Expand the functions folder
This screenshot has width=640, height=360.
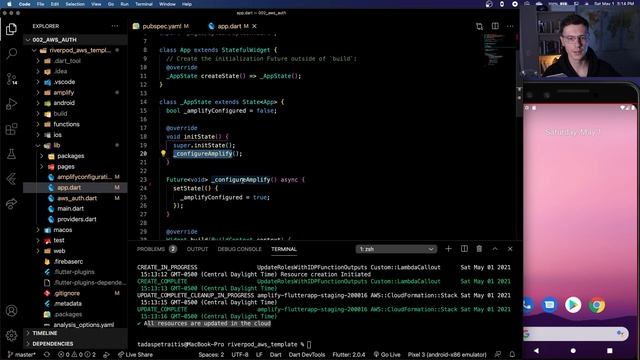(76, 124)
